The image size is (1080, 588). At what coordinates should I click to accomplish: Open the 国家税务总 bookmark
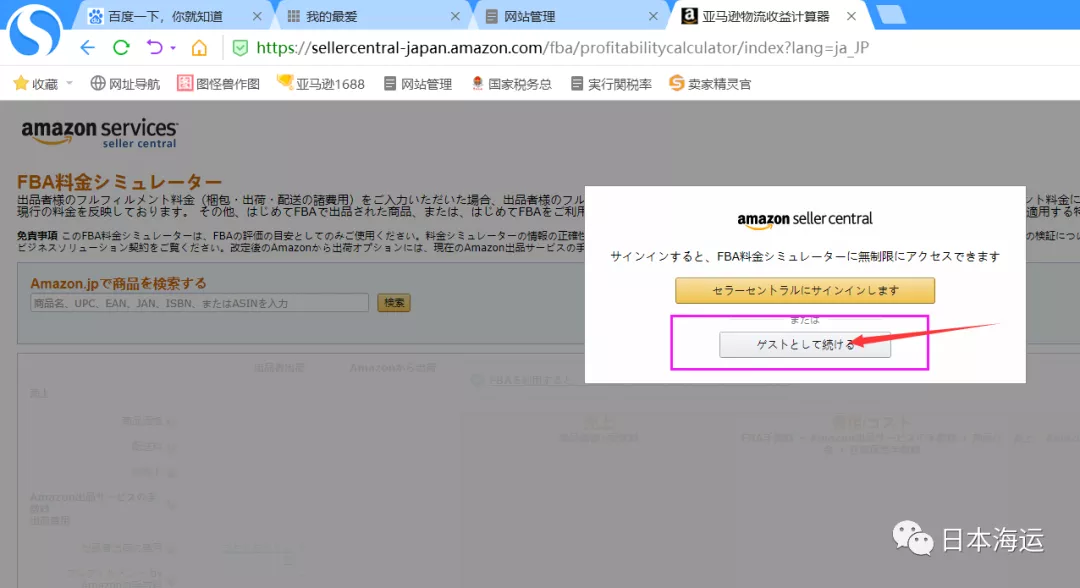(511, 84)
